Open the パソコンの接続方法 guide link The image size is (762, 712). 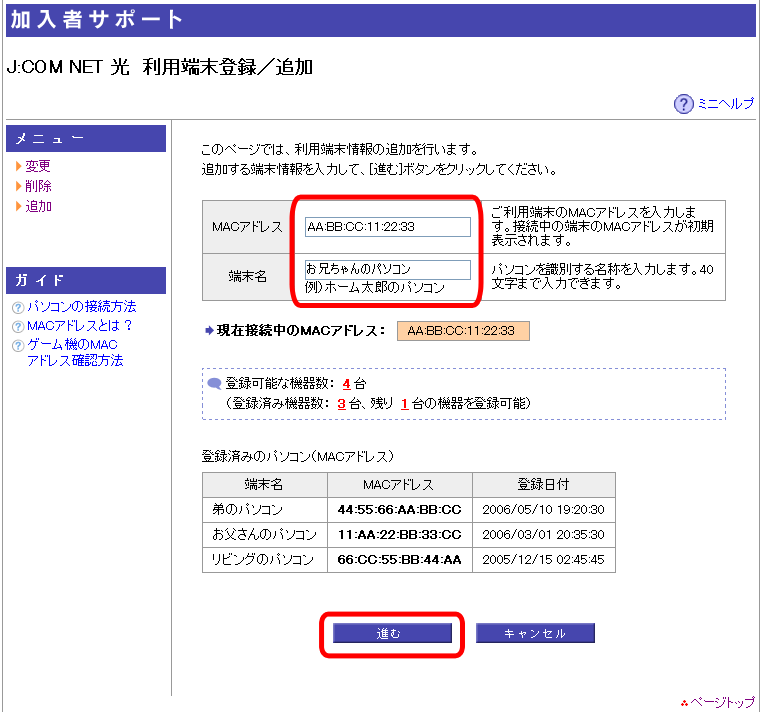tap(82, 306)
